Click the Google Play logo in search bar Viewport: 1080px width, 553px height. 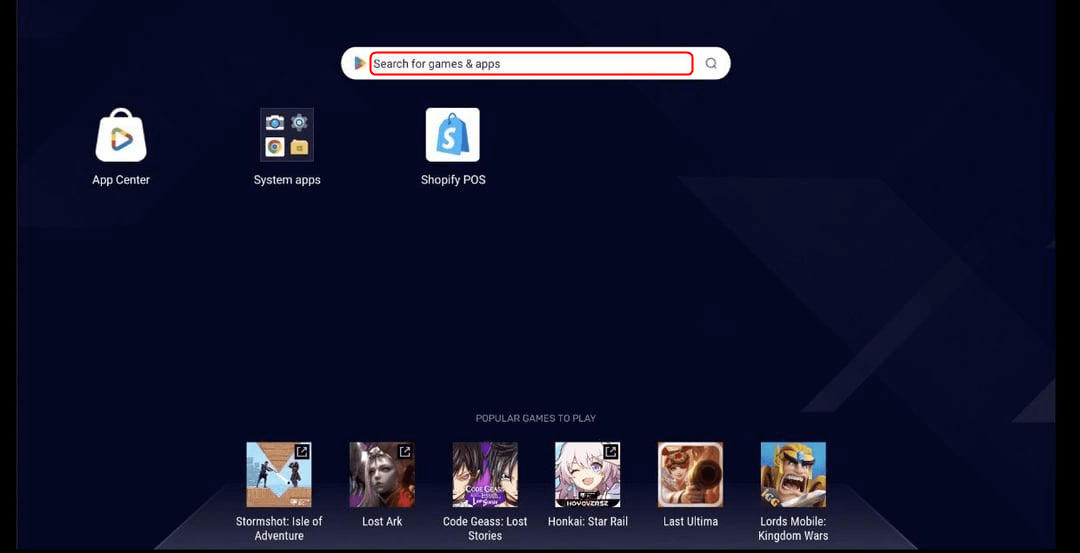[359, 64]
